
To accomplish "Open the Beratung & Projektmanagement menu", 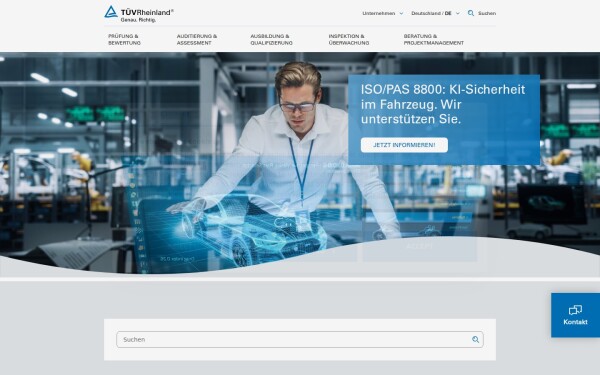I will point(434,39).
